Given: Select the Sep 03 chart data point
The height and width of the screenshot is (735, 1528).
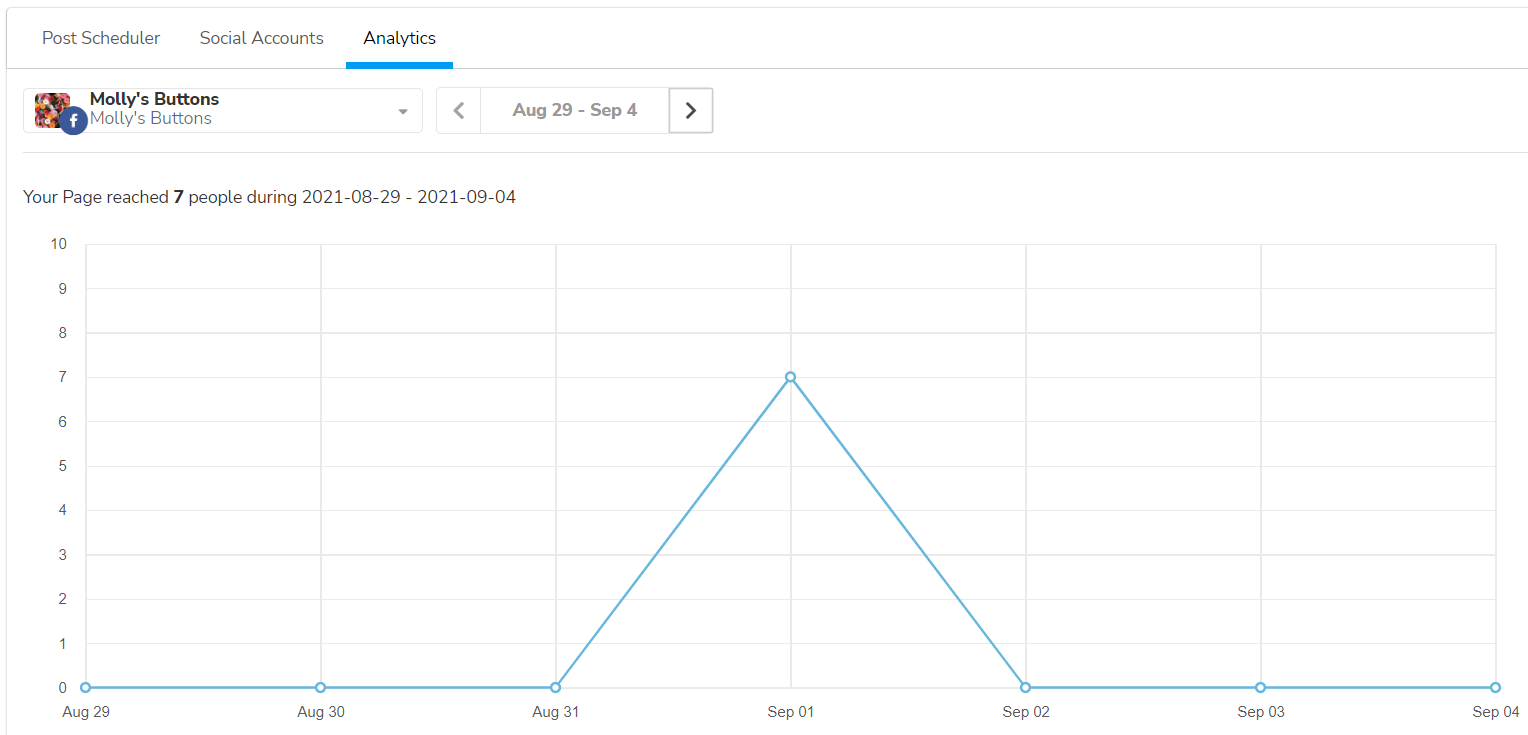Looking at the screenshot, I should [1260, 687].
